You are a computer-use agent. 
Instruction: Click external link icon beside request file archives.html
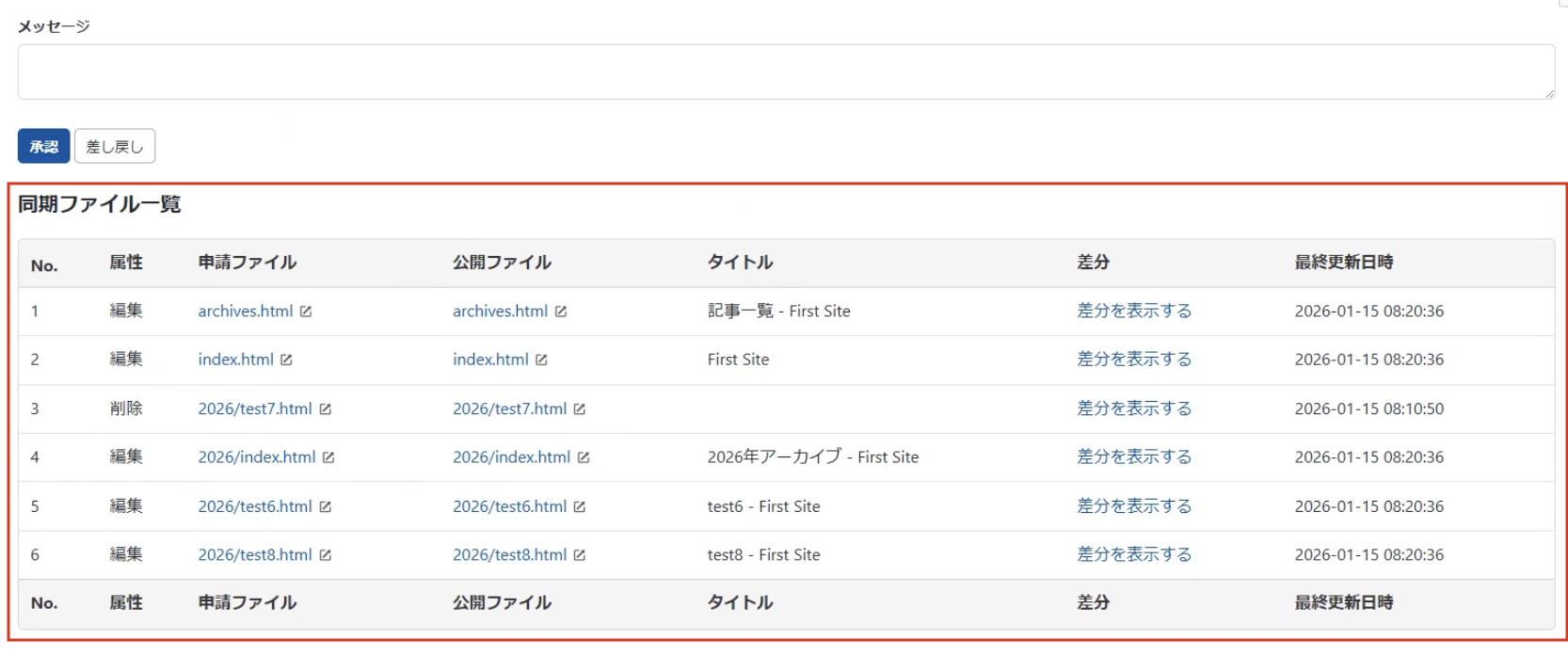point(306,312)
